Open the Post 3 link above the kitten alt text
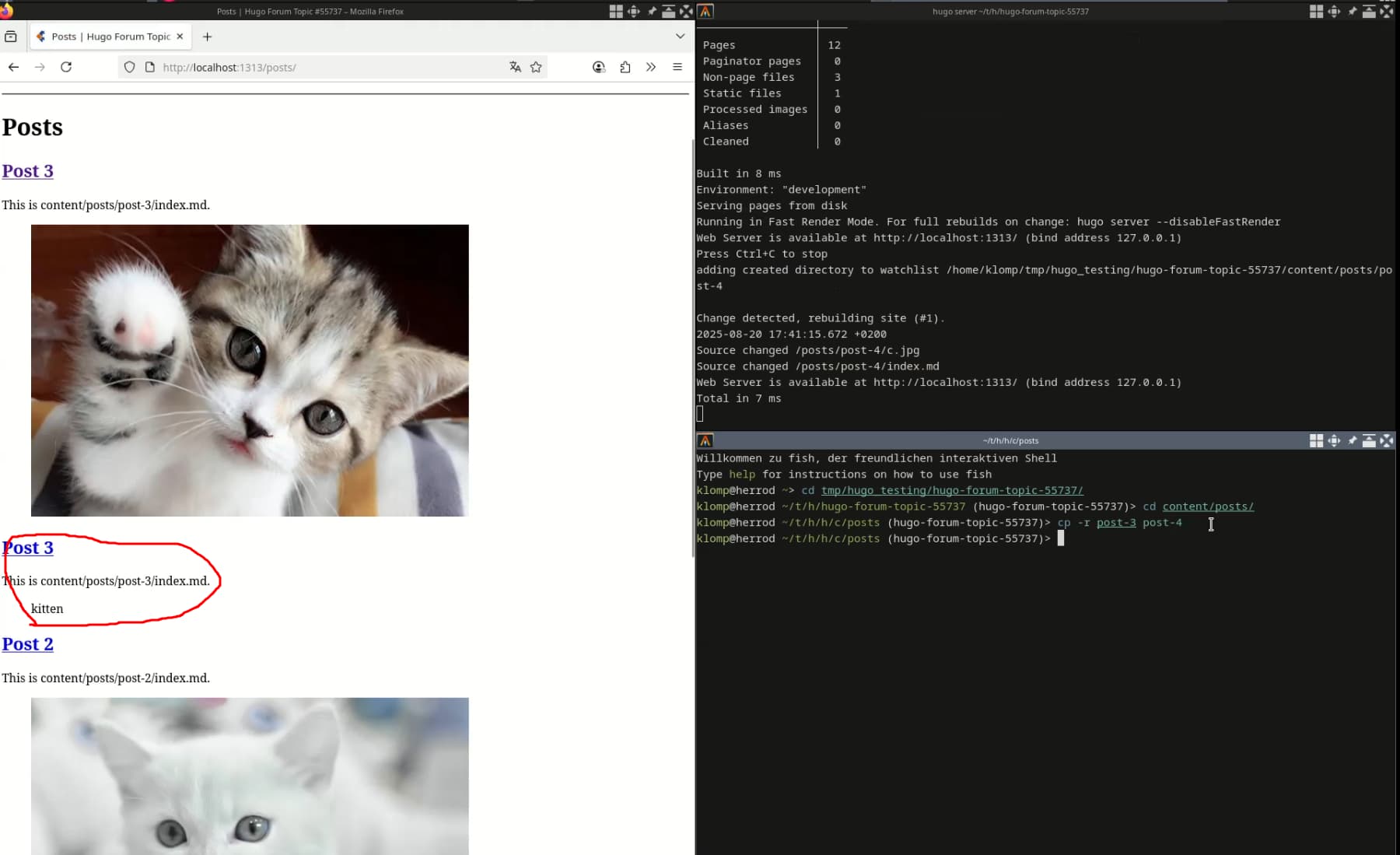This screenshot has height=855, width=1400. [27, 548]
